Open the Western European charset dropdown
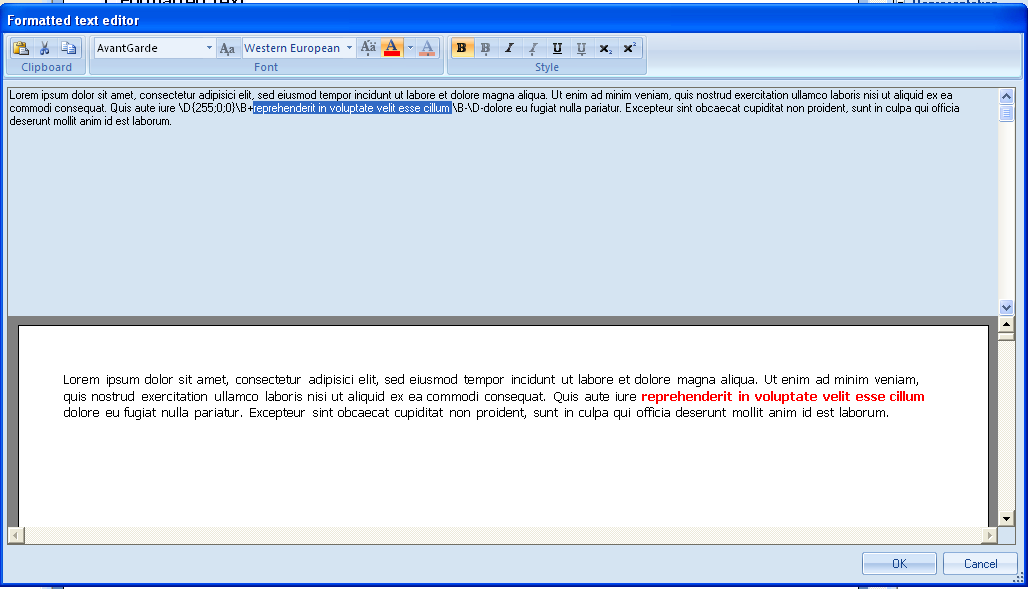The height and width of the screenshot is (589, 1028). tap(349, 48)
